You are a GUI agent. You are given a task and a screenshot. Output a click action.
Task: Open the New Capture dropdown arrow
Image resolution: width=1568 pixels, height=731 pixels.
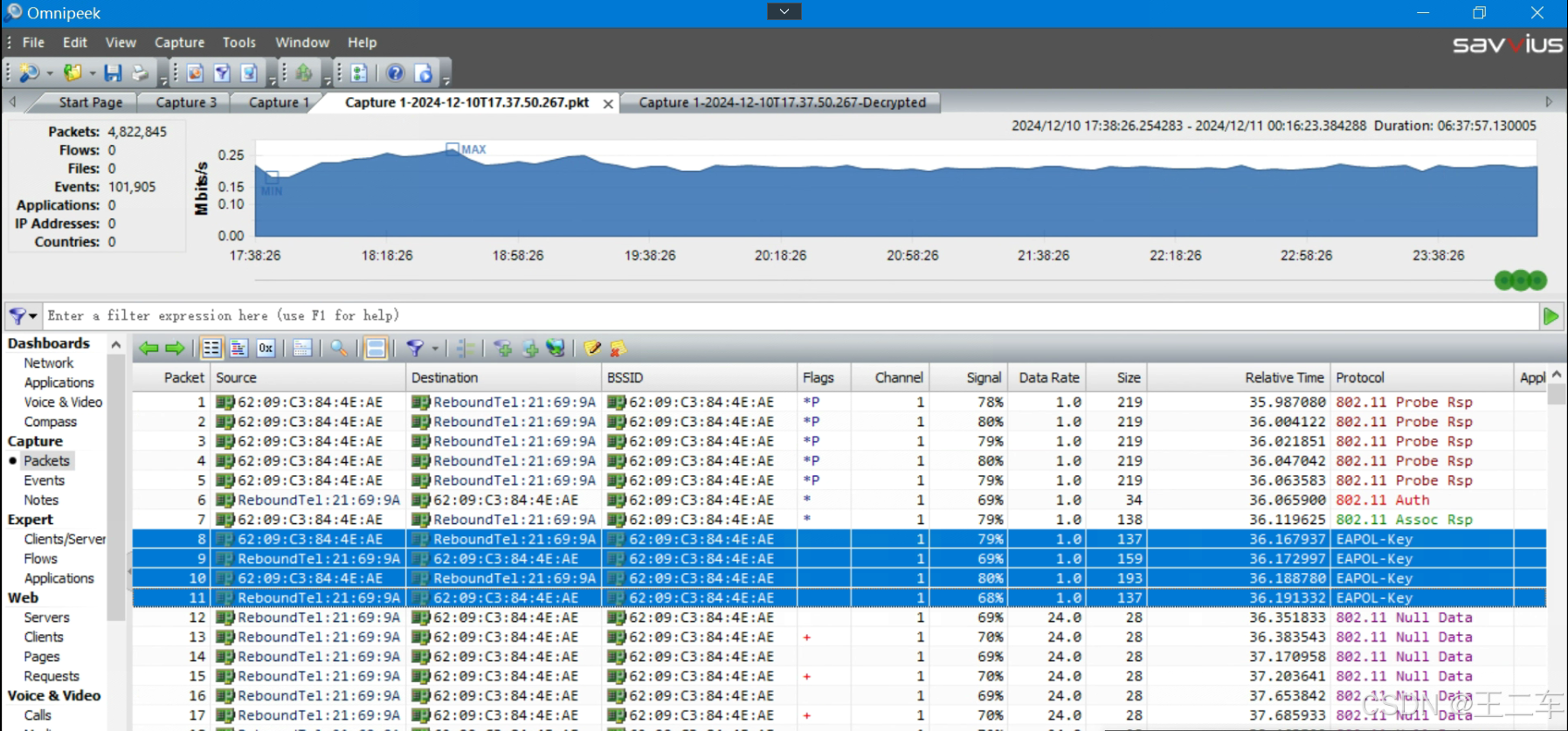point(49,73)
